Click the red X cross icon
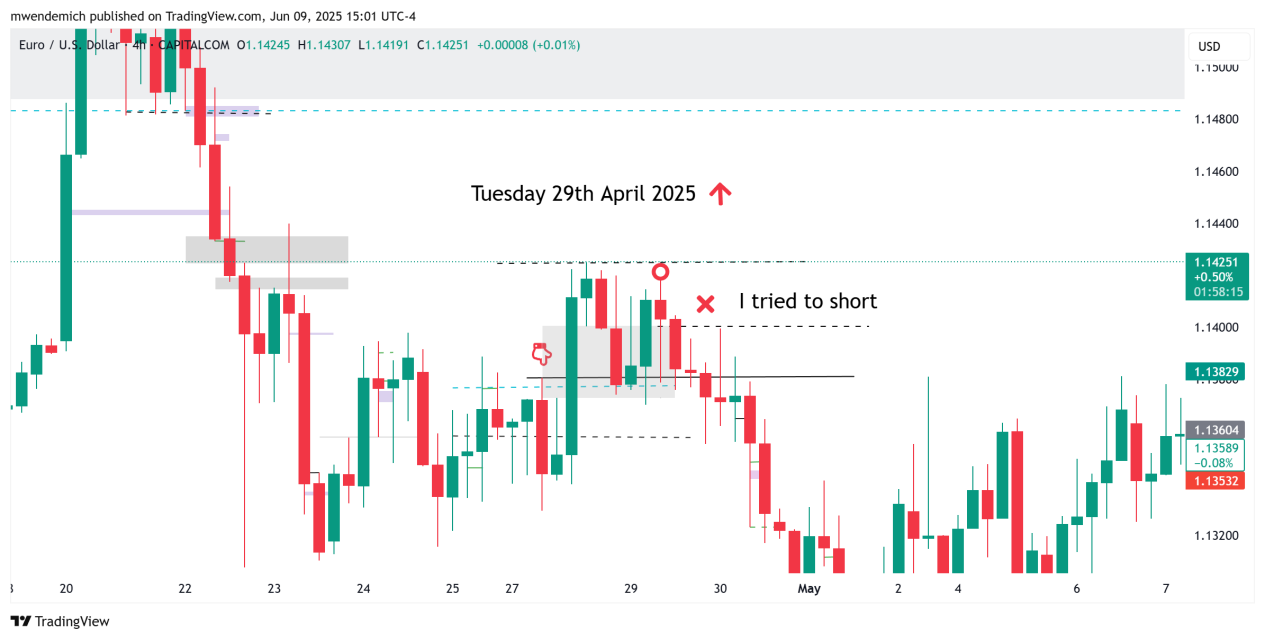 click(705, 303)
